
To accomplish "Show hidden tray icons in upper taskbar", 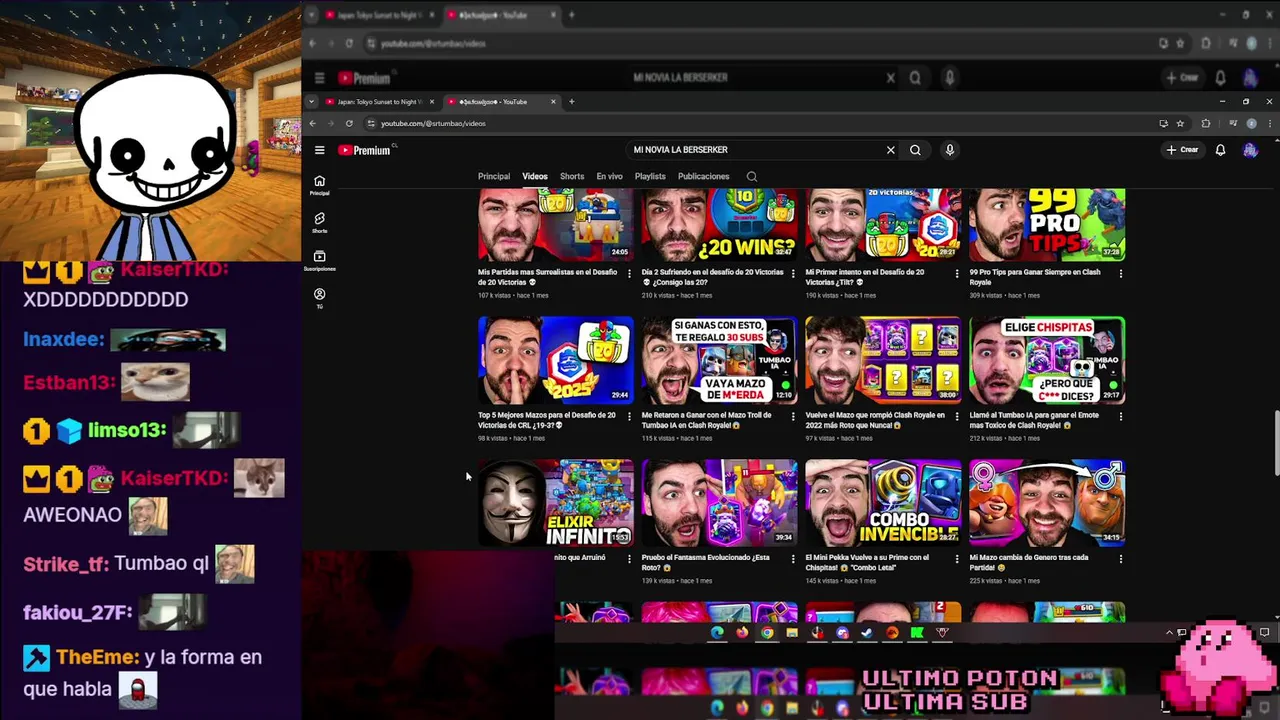I will tap(1169, 632).
